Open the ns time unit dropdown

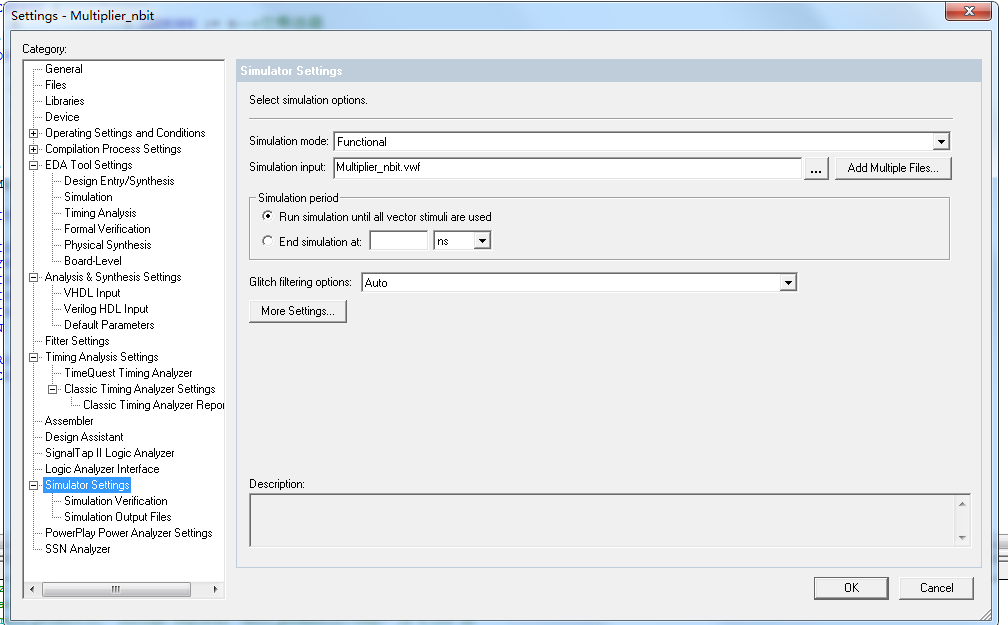[x=482, y=241]
